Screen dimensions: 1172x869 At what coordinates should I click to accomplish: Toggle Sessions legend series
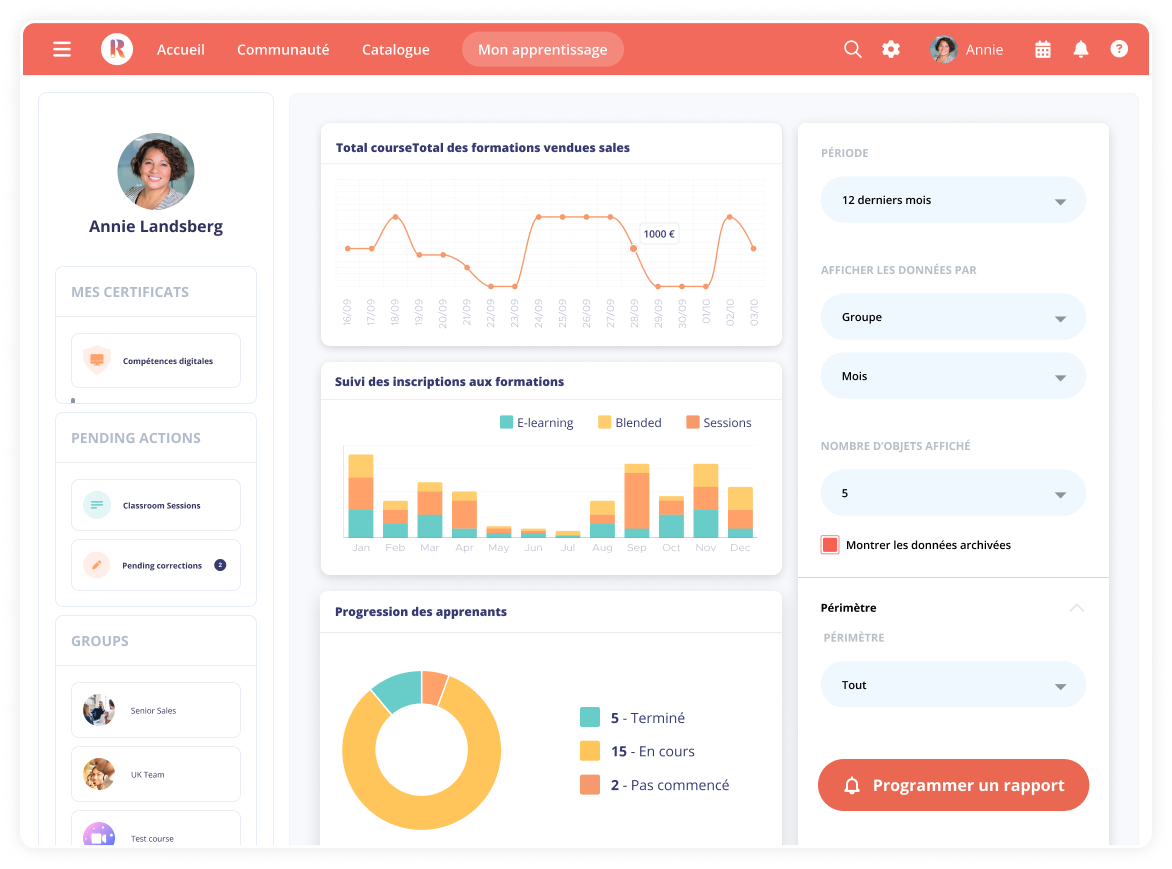pos(719,422)
